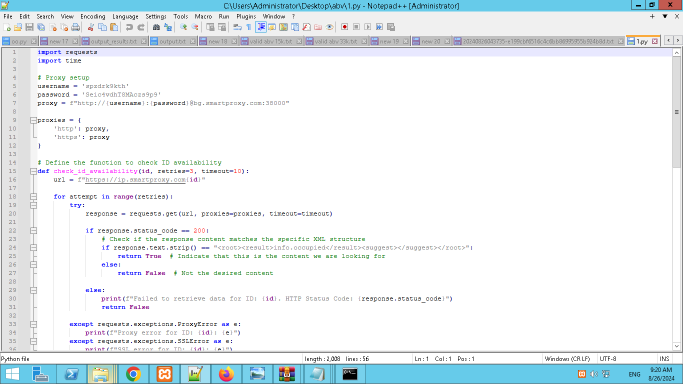Toggle synchronize horizontal scrolling icon

222,27
